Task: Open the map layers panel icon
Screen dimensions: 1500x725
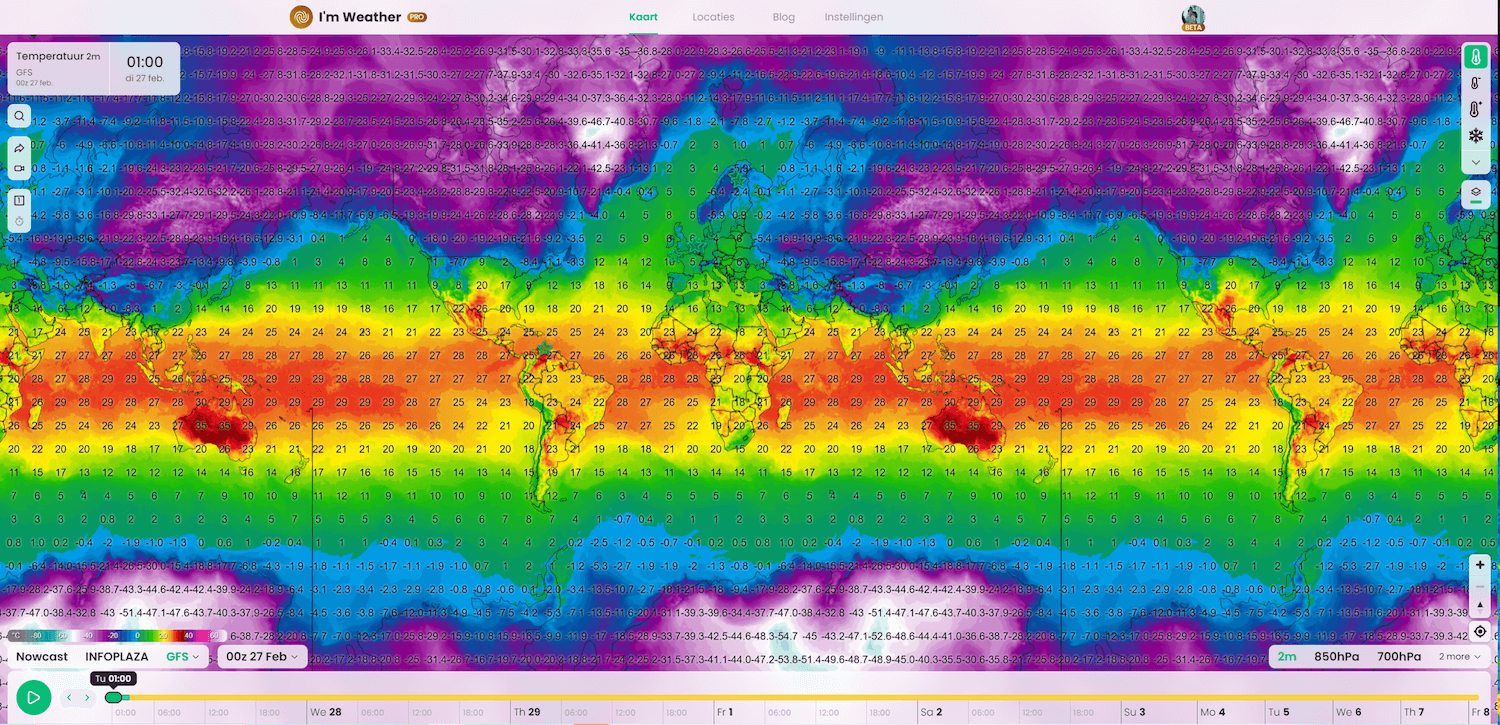Action: coord(1477,194)
